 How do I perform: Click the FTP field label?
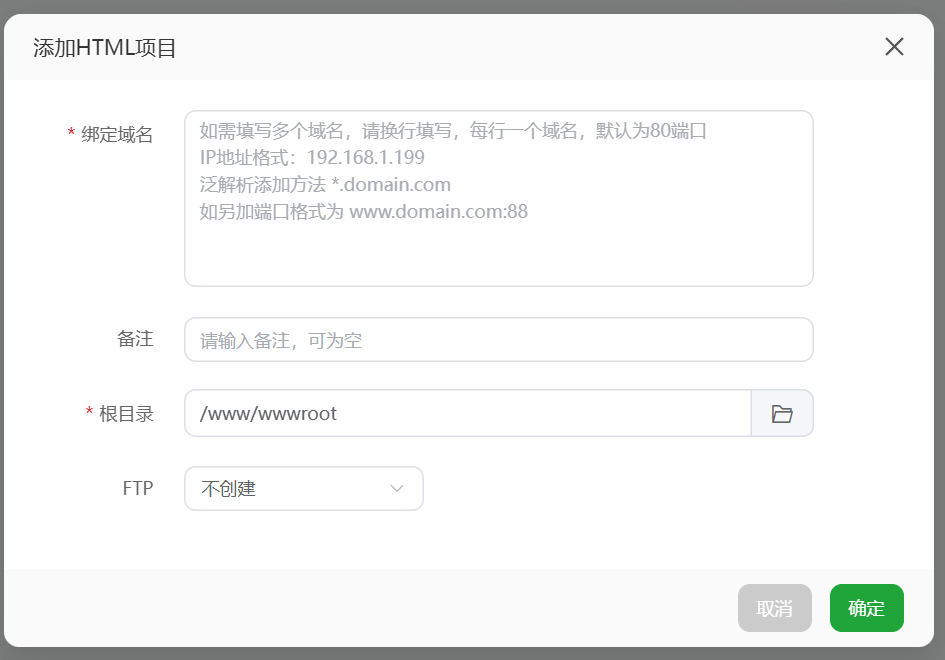tap(137, 489)
